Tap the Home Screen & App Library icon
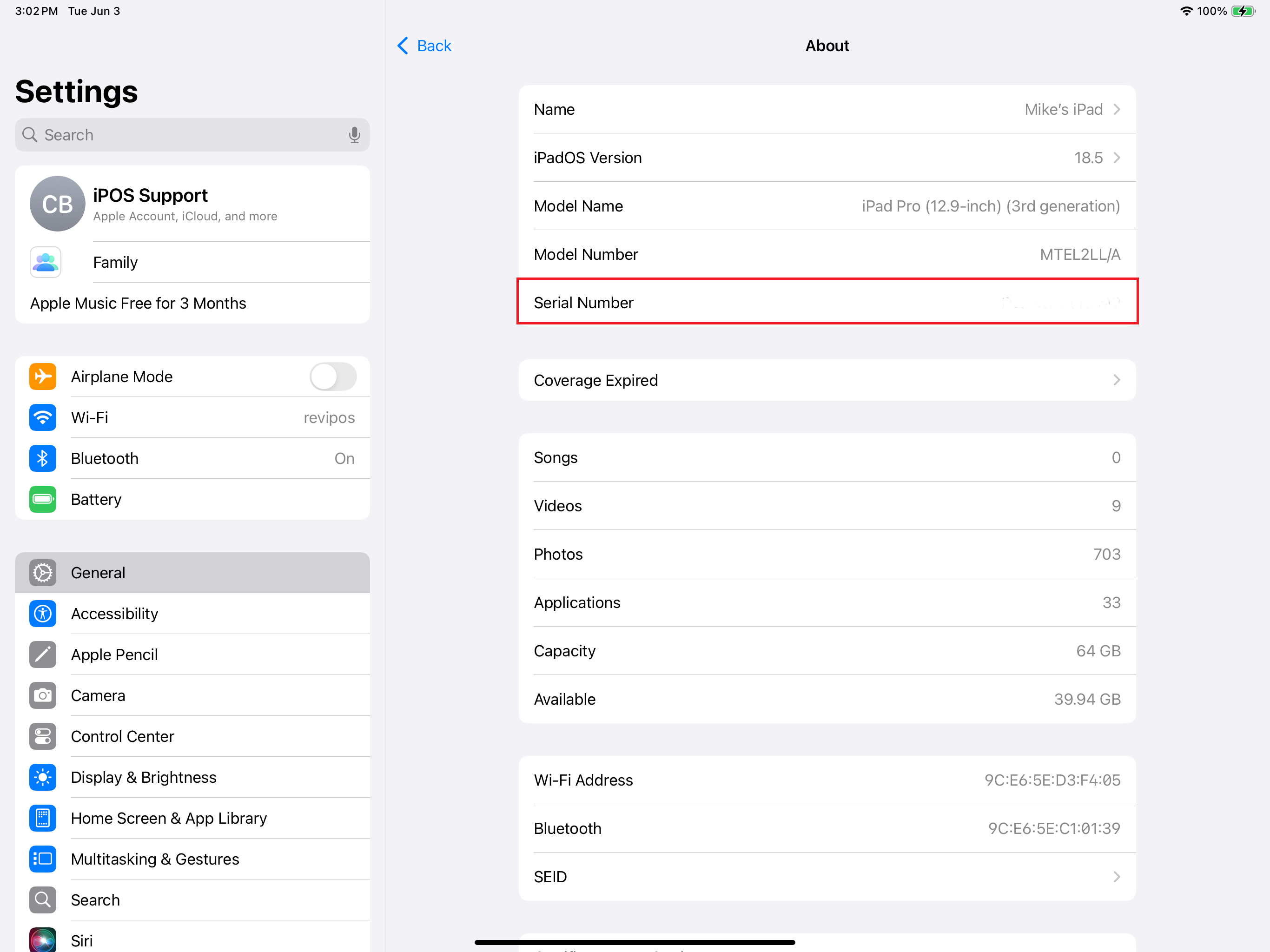The height and width of the screenshot is (952, 1270). point(42,818)
